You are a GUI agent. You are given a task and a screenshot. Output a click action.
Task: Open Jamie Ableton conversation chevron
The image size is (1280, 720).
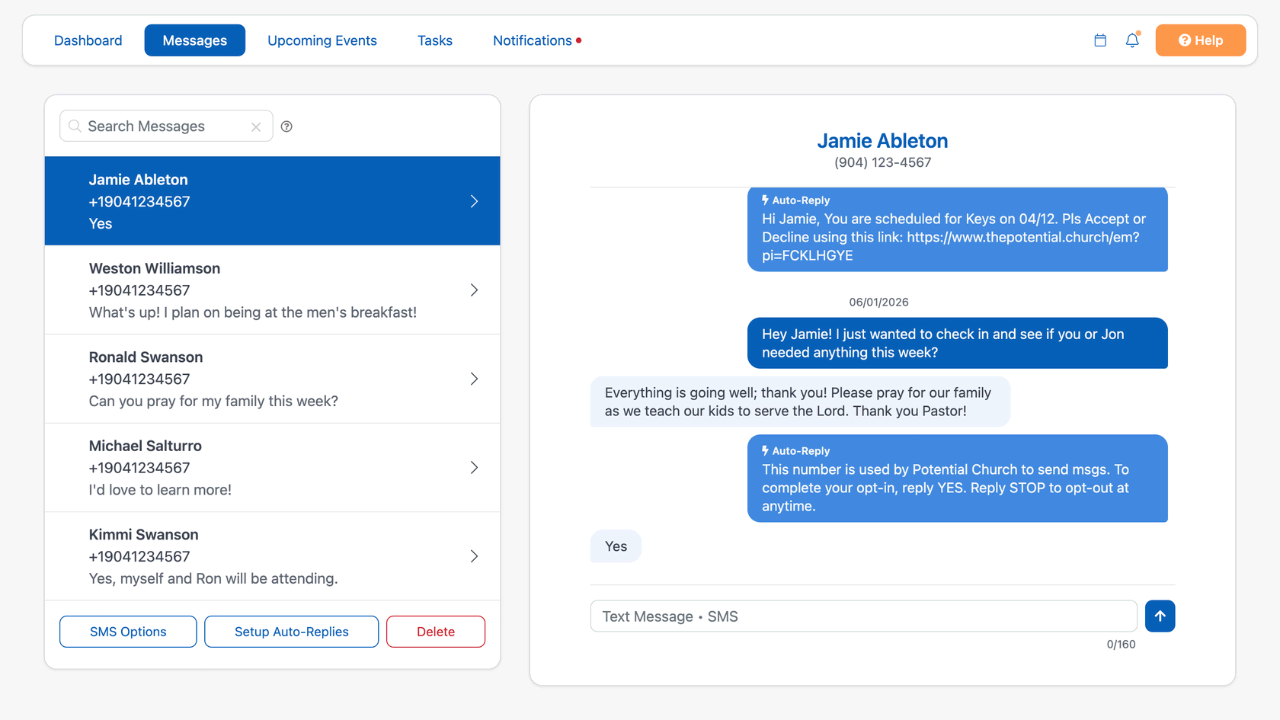[474, 201]
